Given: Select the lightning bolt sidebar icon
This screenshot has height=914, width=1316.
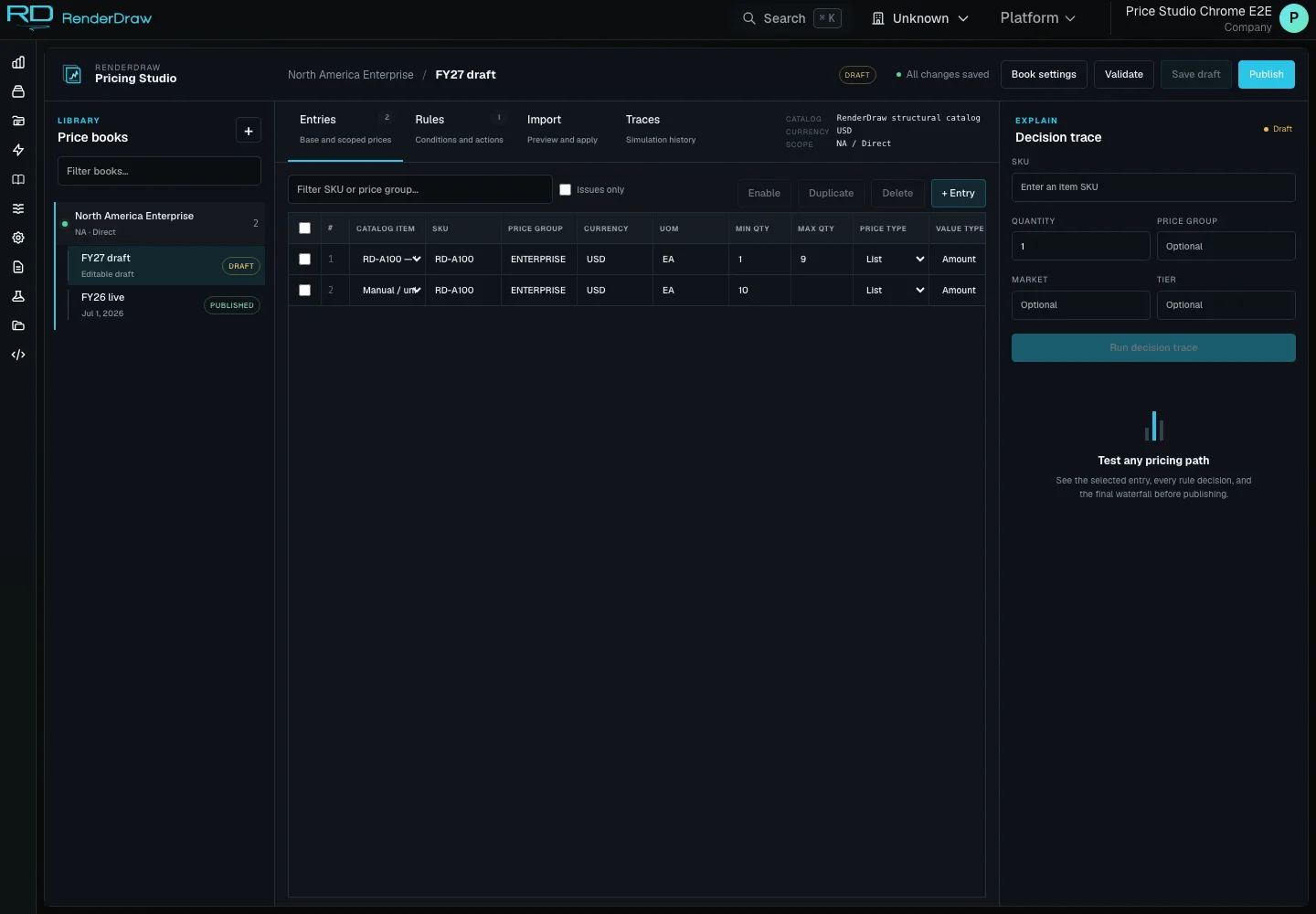Looking at the screenshot, I should coord(18,150).
